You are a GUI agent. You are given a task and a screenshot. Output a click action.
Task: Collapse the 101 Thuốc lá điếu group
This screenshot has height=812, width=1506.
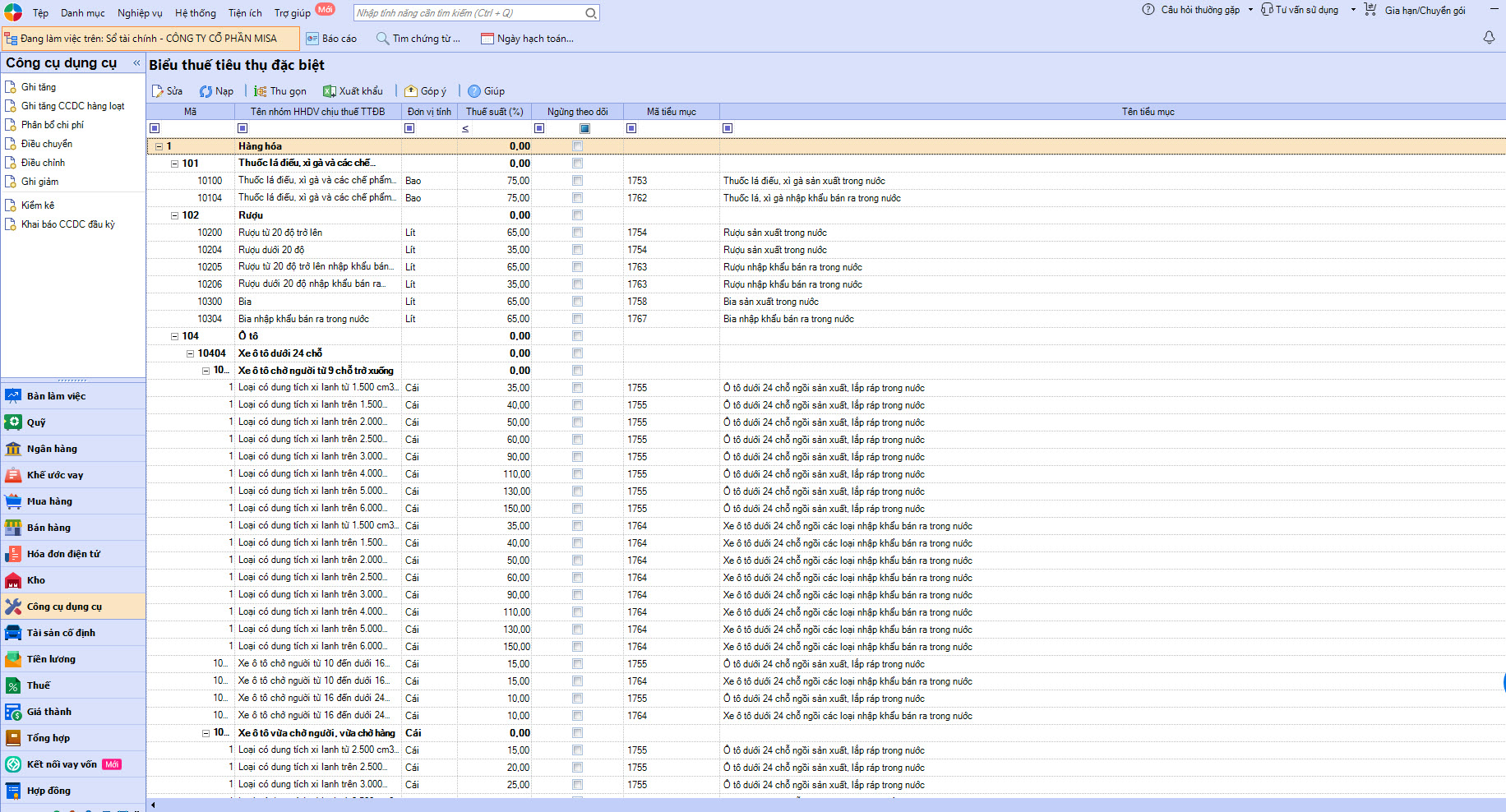point(174,164)
